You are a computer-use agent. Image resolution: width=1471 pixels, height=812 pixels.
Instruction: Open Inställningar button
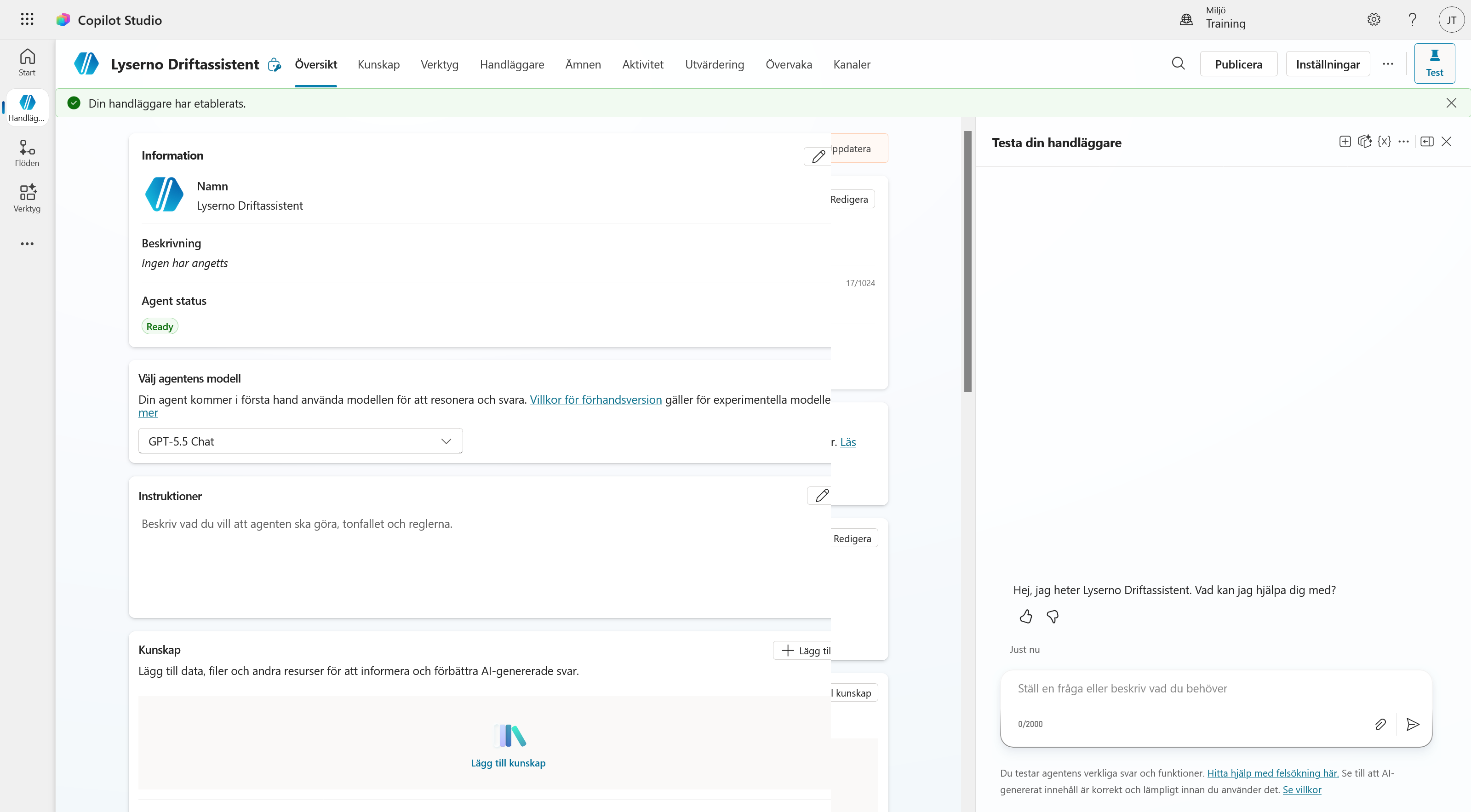pos(1328,64)
